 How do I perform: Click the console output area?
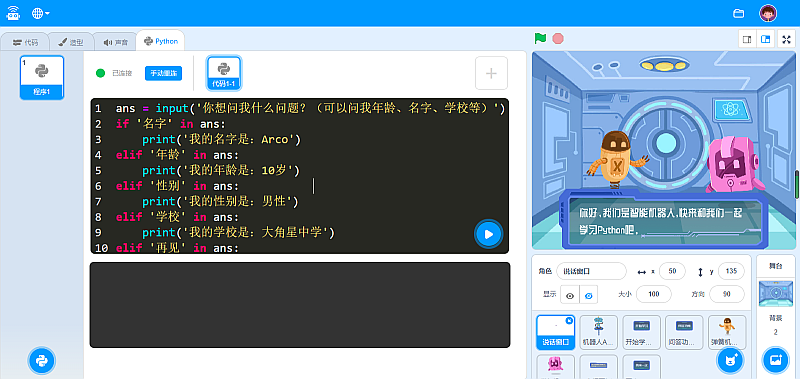pos(300,305)
